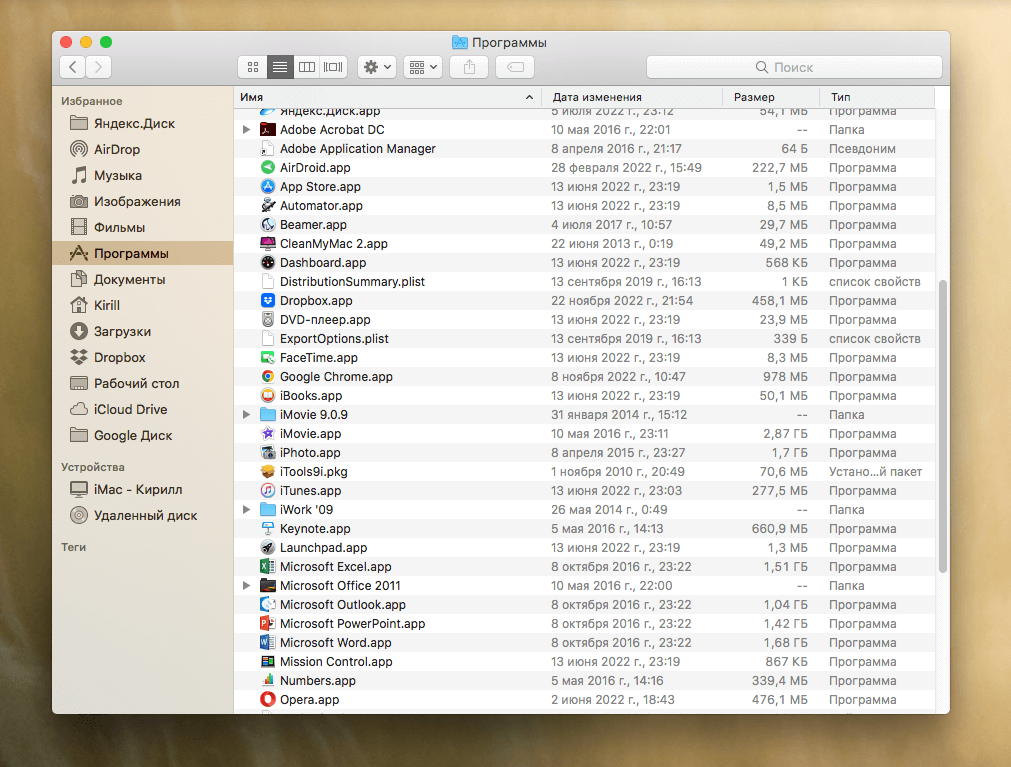Select AirDrop in the sidebar
1011x767 pixels.
[116, 149]
